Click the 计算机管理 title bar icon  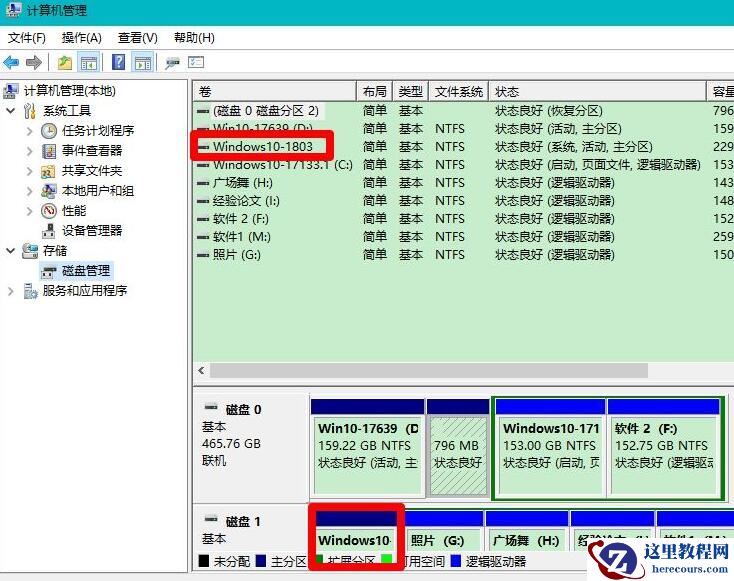click(x=14, y=10)
